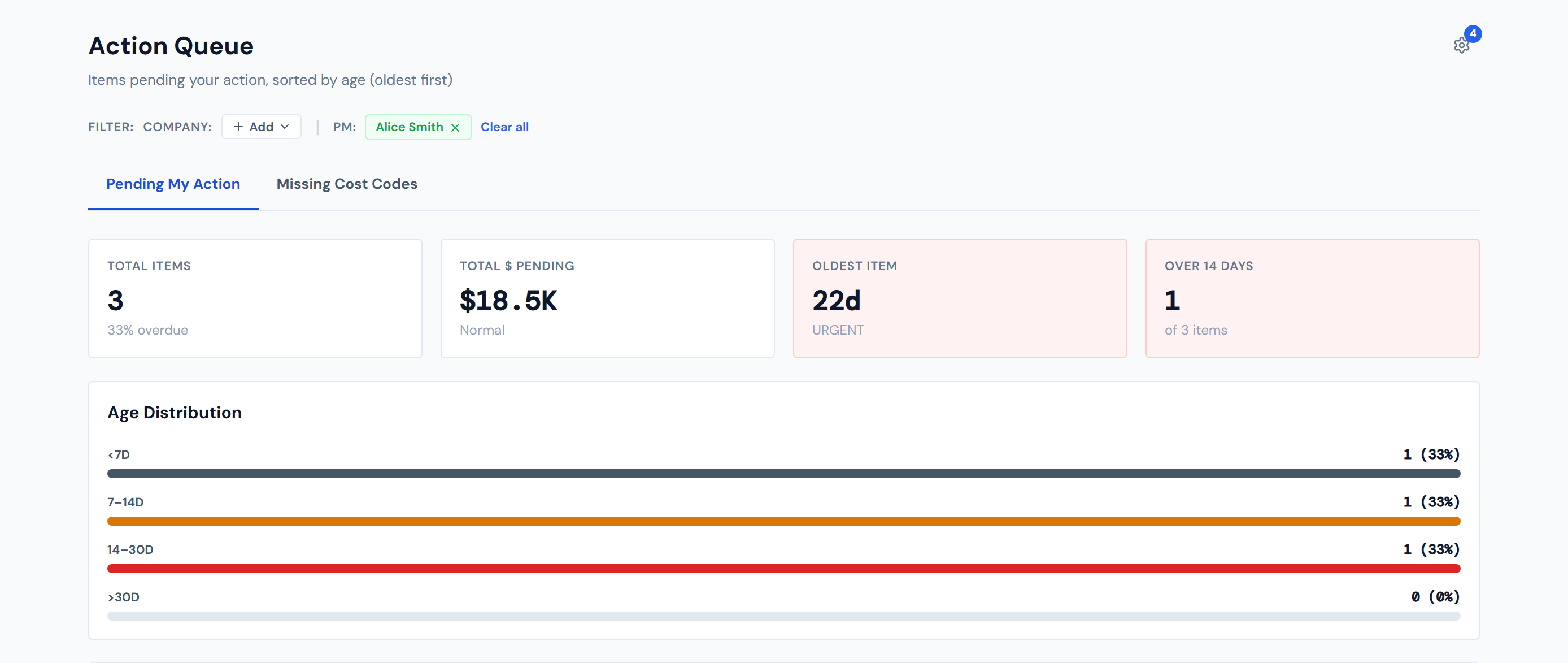This screenshot has width=1568, height=663.
Task: Click the 33% overdue text
Action: click(x=147, y=330)
